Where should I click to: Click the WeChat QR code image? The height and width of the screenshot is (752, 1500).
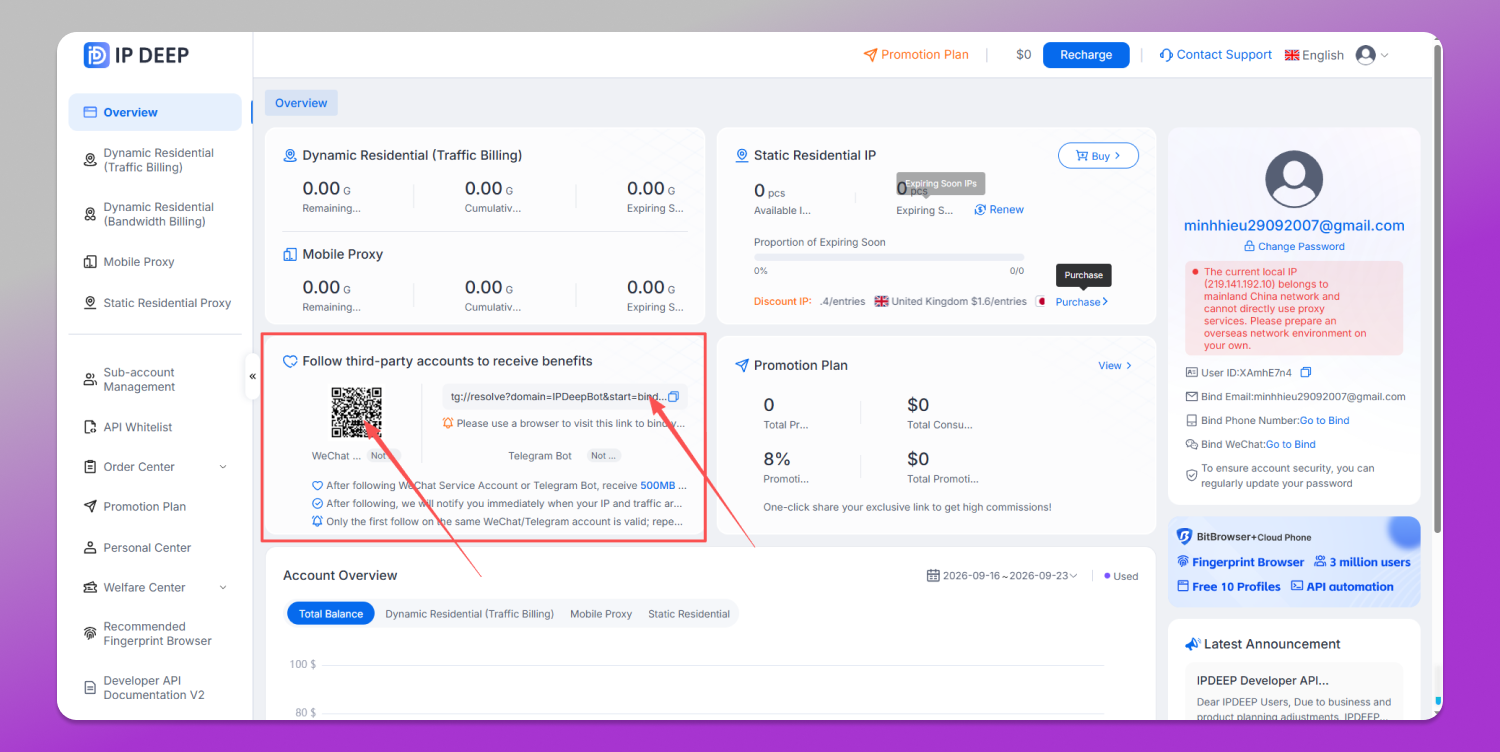click(x=357, y=413)
